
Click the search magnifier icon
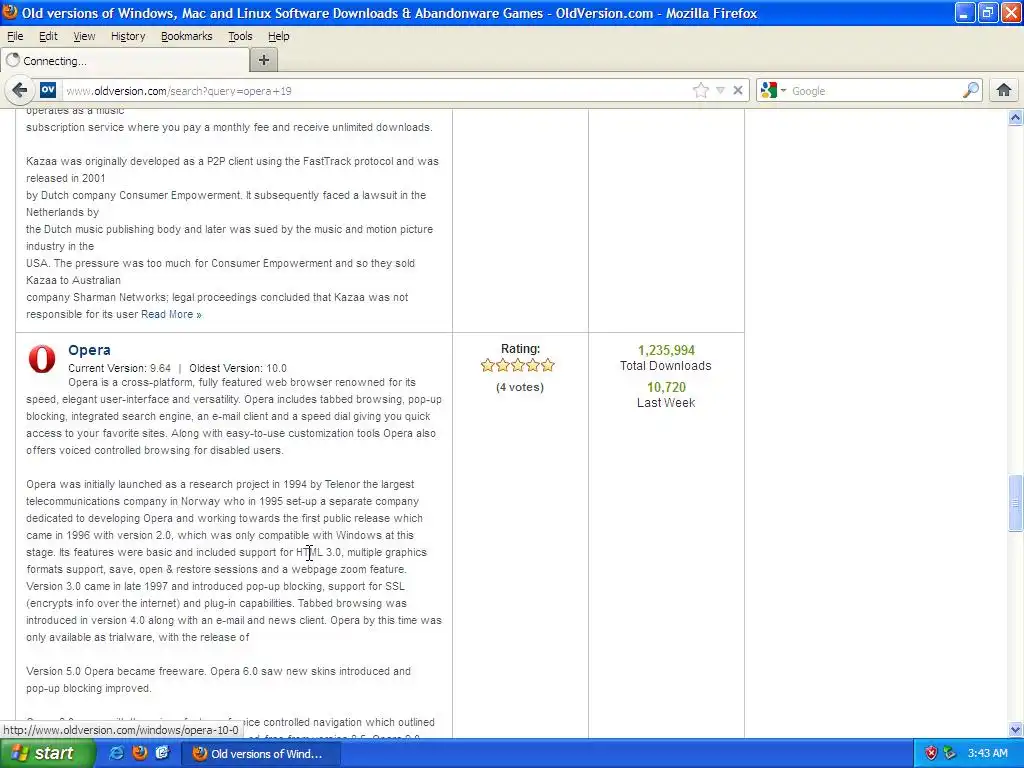tap(971, 90)
